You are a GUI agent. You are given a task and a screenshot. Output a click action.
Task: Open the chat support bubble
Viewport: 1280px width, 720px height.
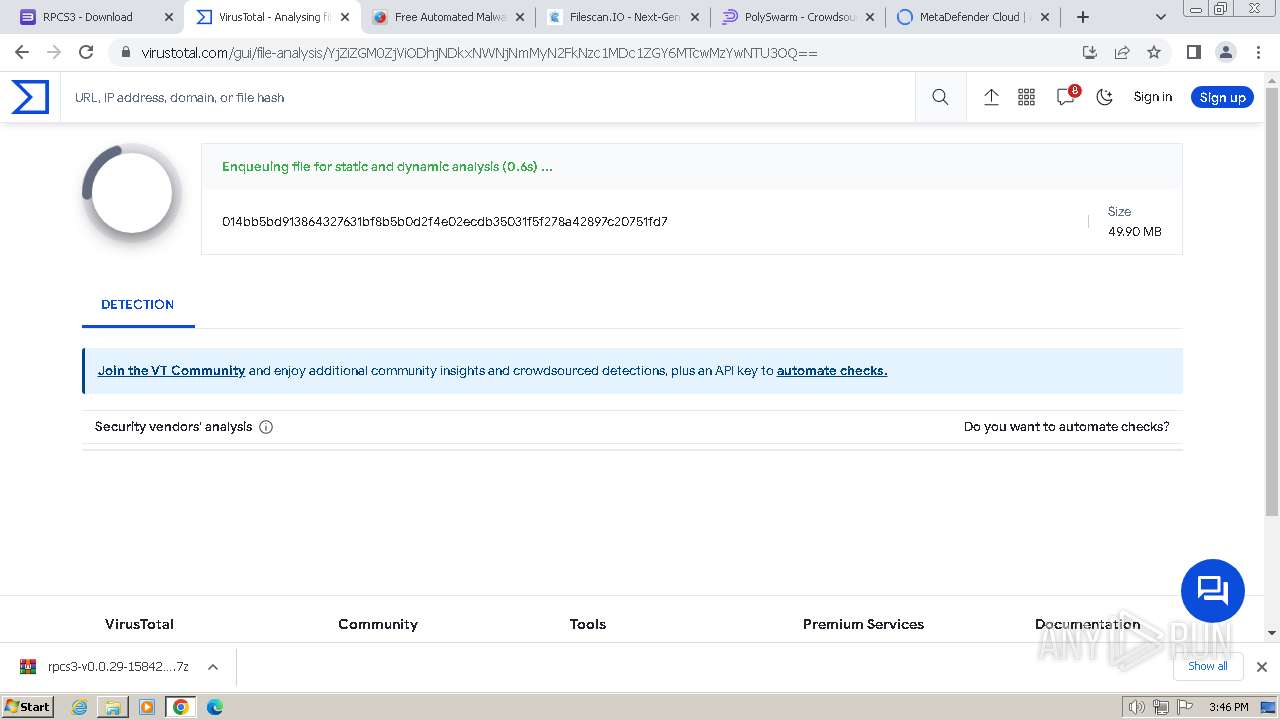tap(1213, 591)
